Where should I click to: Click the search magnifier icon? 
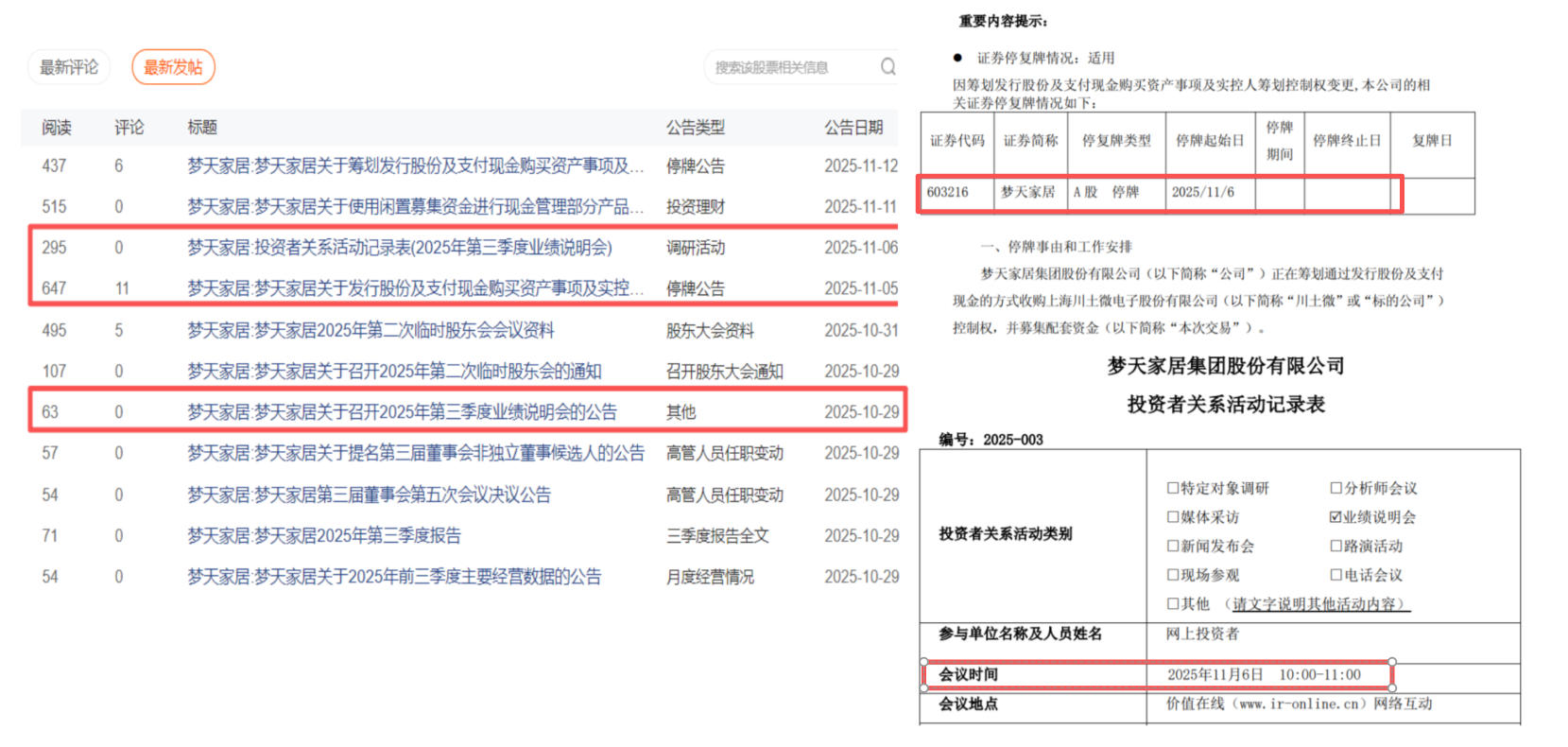(887, 67)
